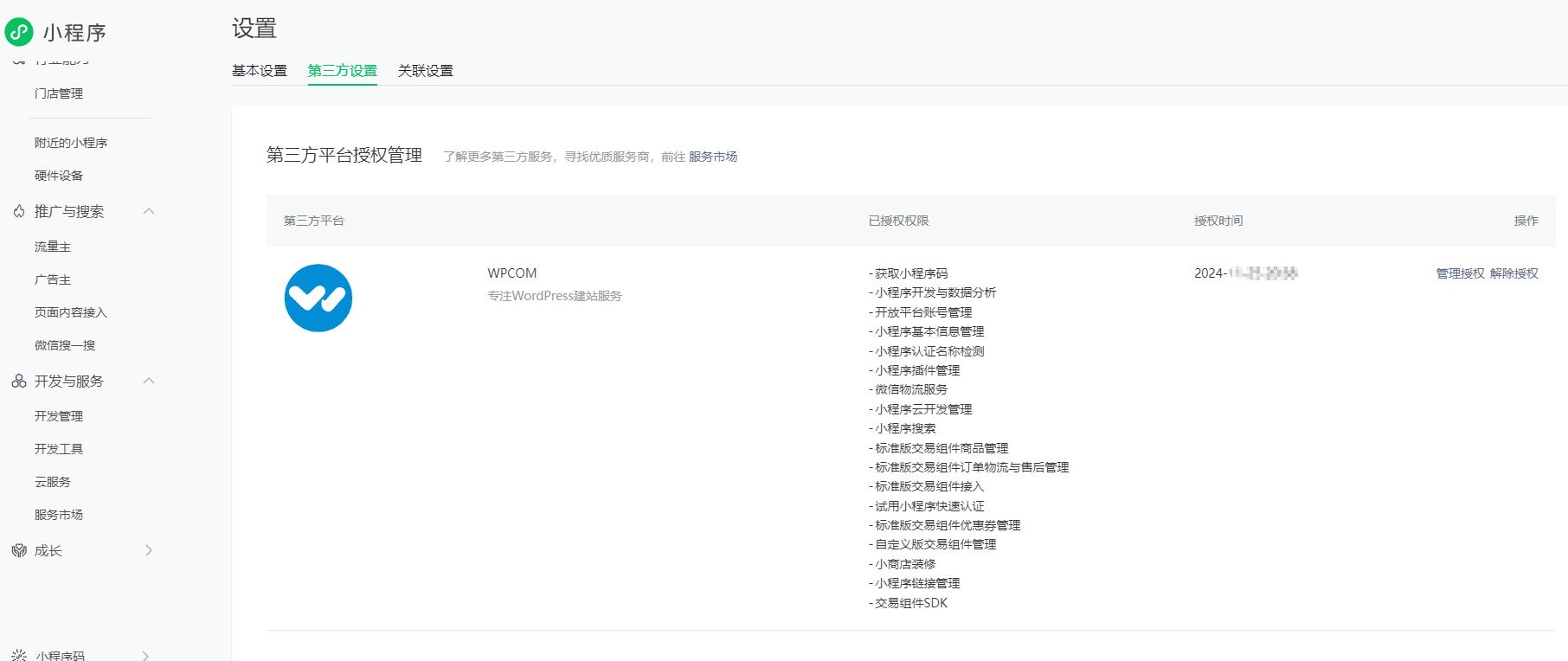This screenshot has height=661, width=1568.
Task: Click the 已授权权限 column header
Action: [899, 221]
